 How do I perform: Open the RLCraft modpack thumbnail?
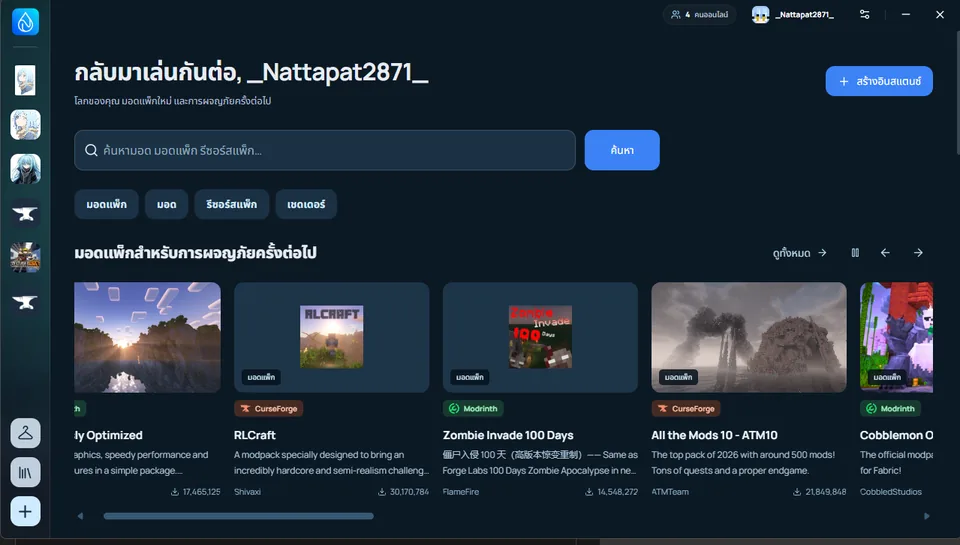332,337
